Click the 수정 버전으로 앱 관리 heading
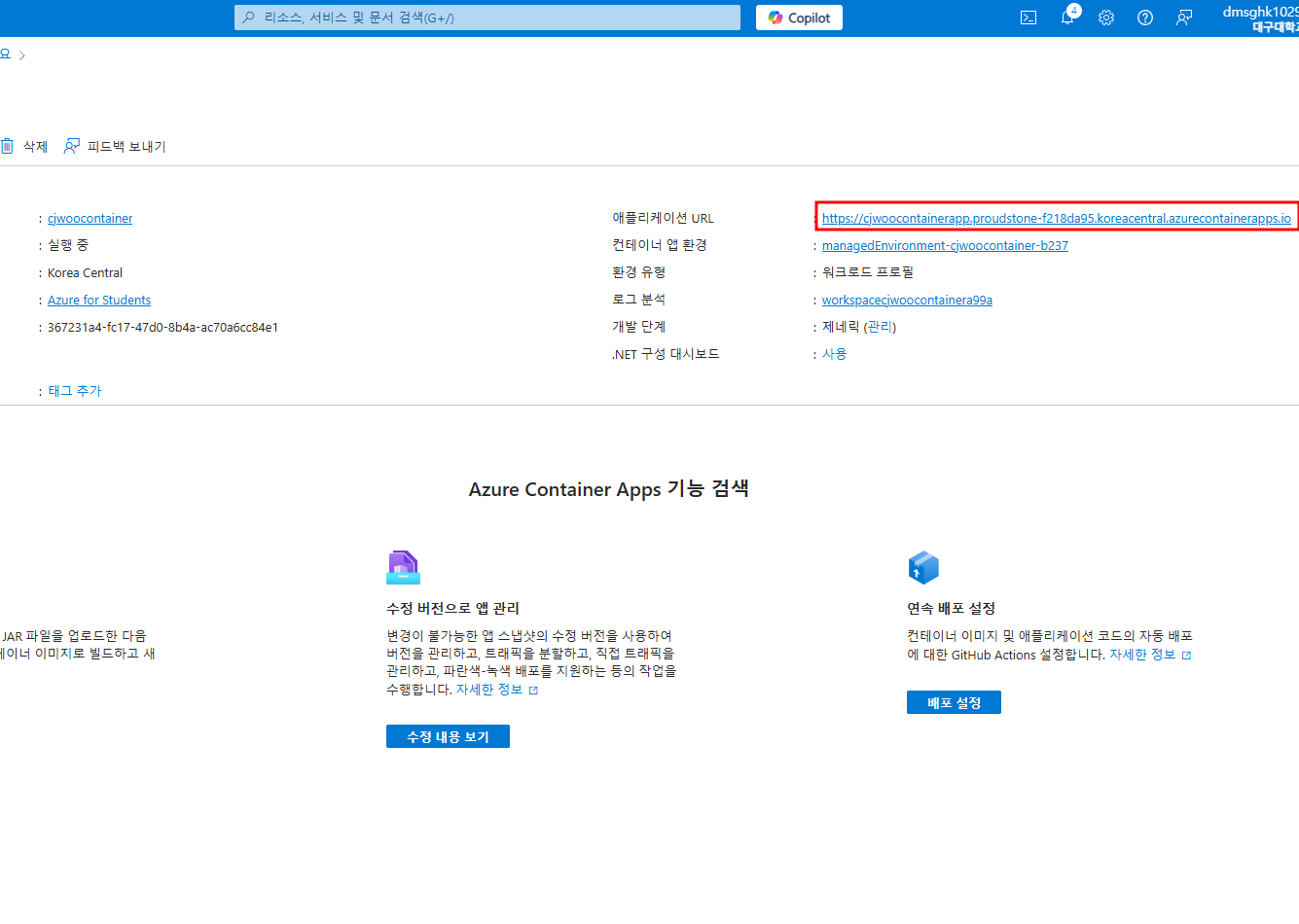Viewport: 1299px width, 924px height. (x=452, y=608)
